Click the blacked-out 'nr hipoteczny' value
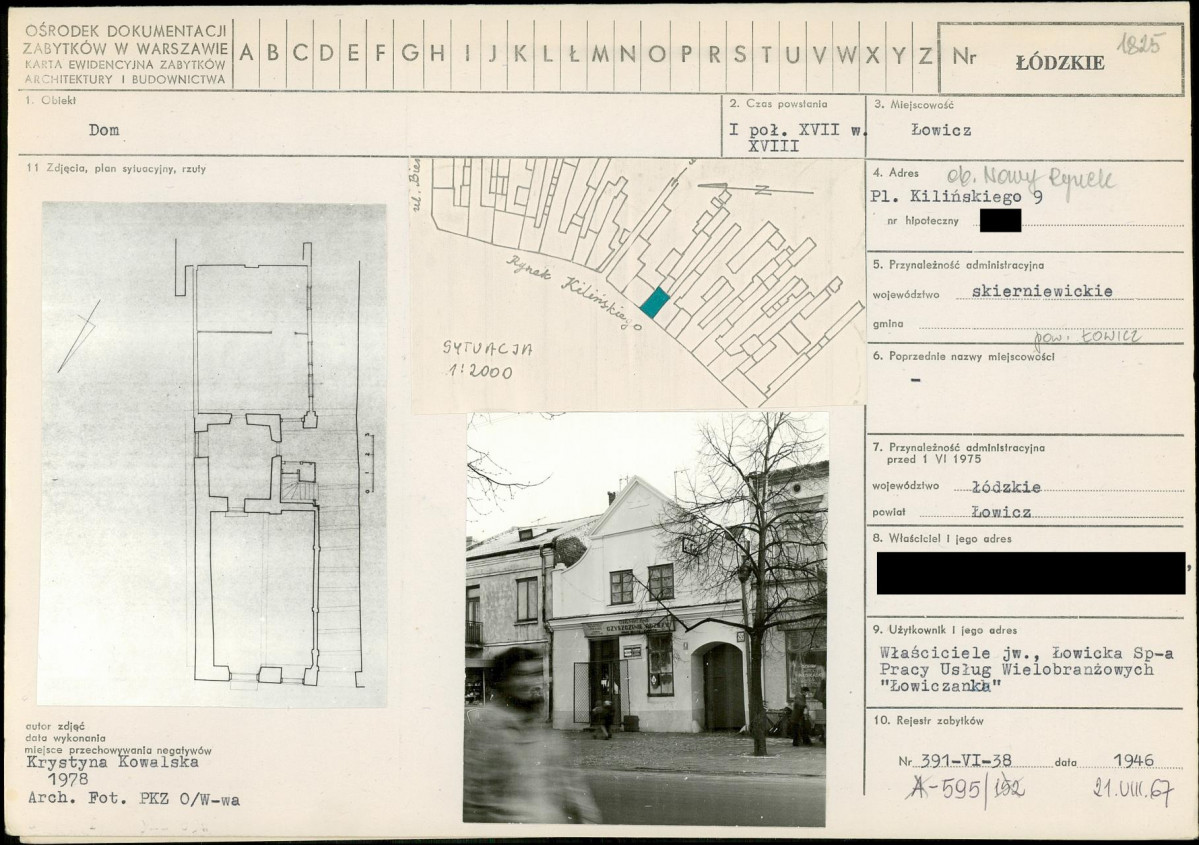 pos(1000,220)
